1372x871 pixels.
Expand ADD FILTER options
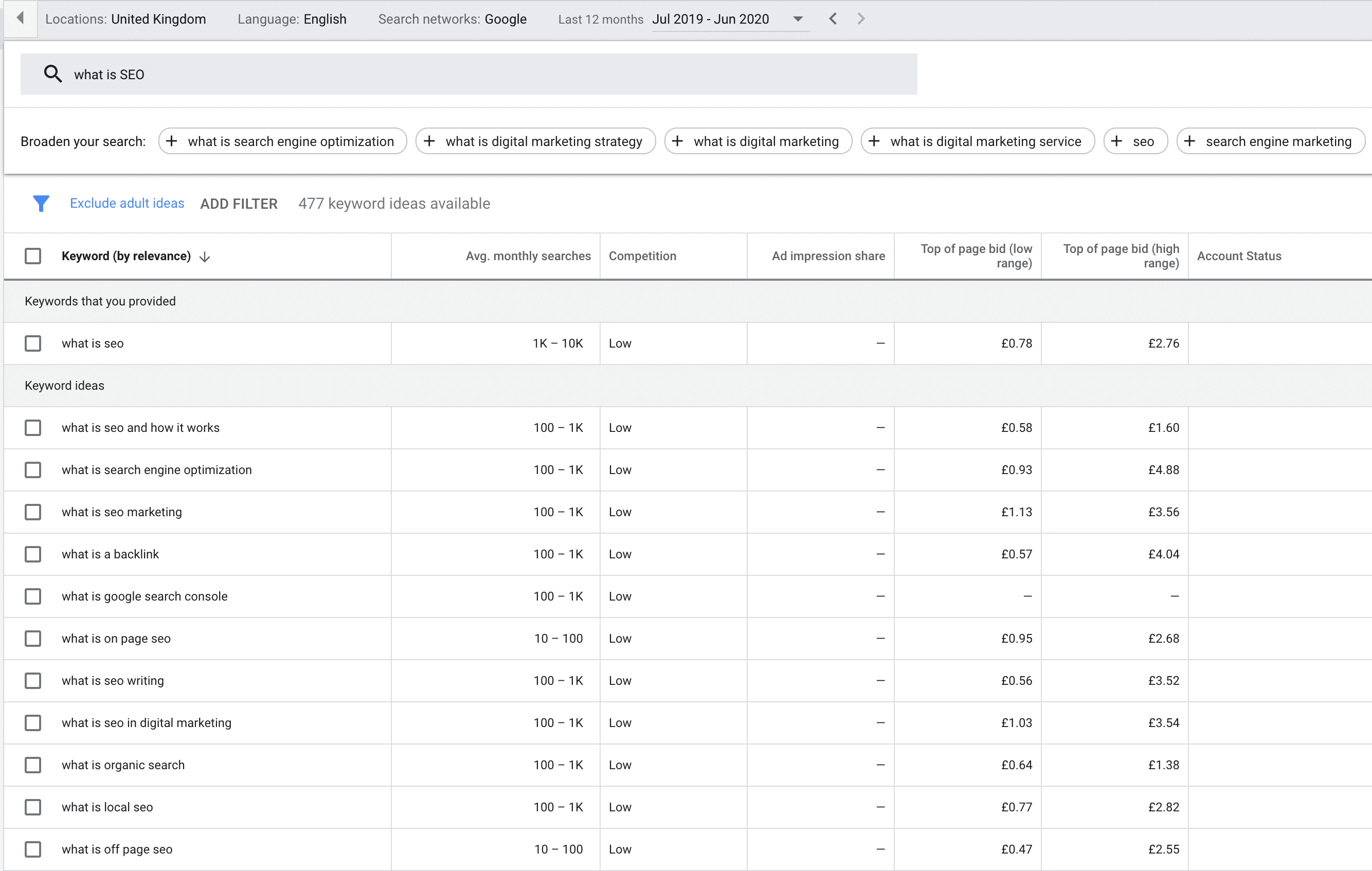click(238, 204)
